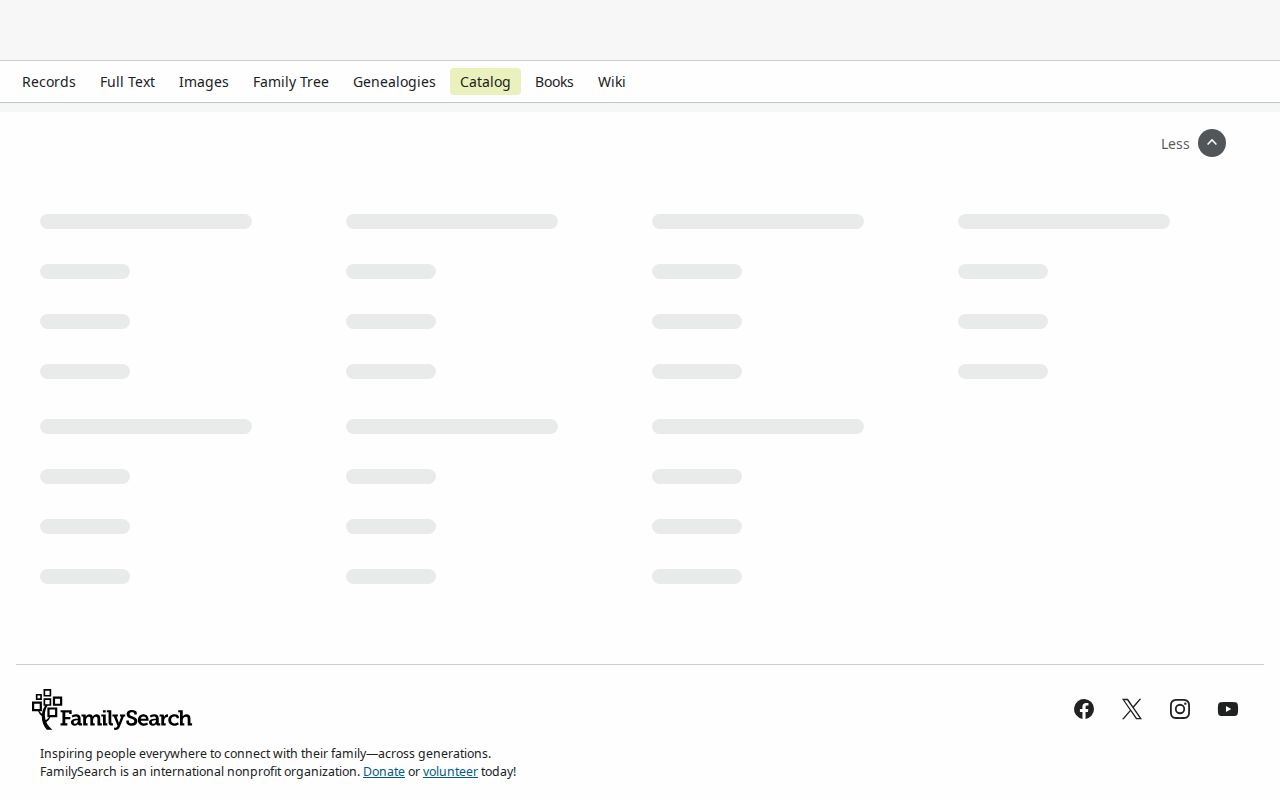The width and height of the screenshot is (1280, 800).
Task: Click the FamilySearch tree logo
Action: (47, 708)
